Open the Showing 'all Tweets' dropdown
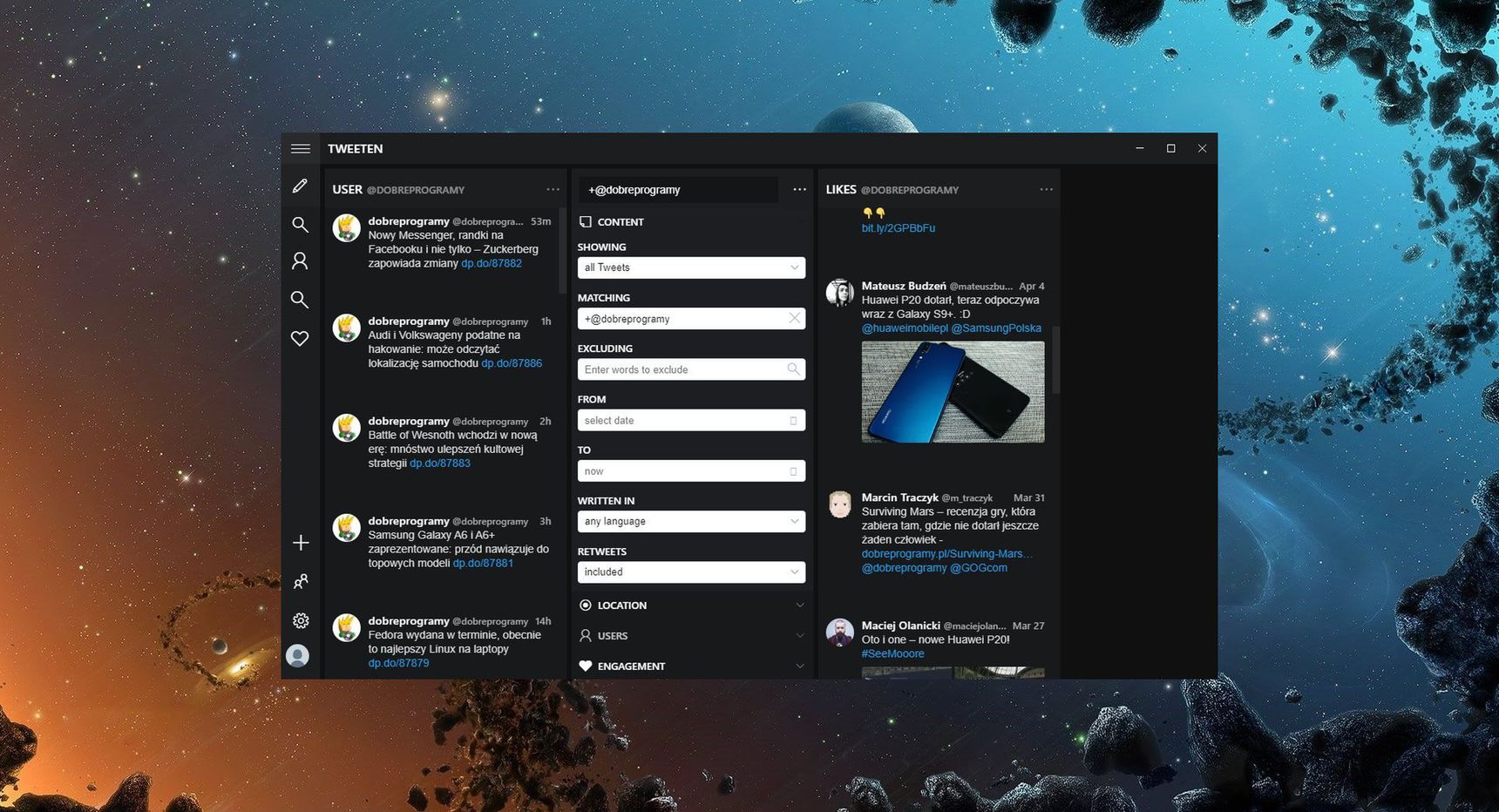This screenshot has width=1499, height=812. pyautogui.click(x=691, y=267)
